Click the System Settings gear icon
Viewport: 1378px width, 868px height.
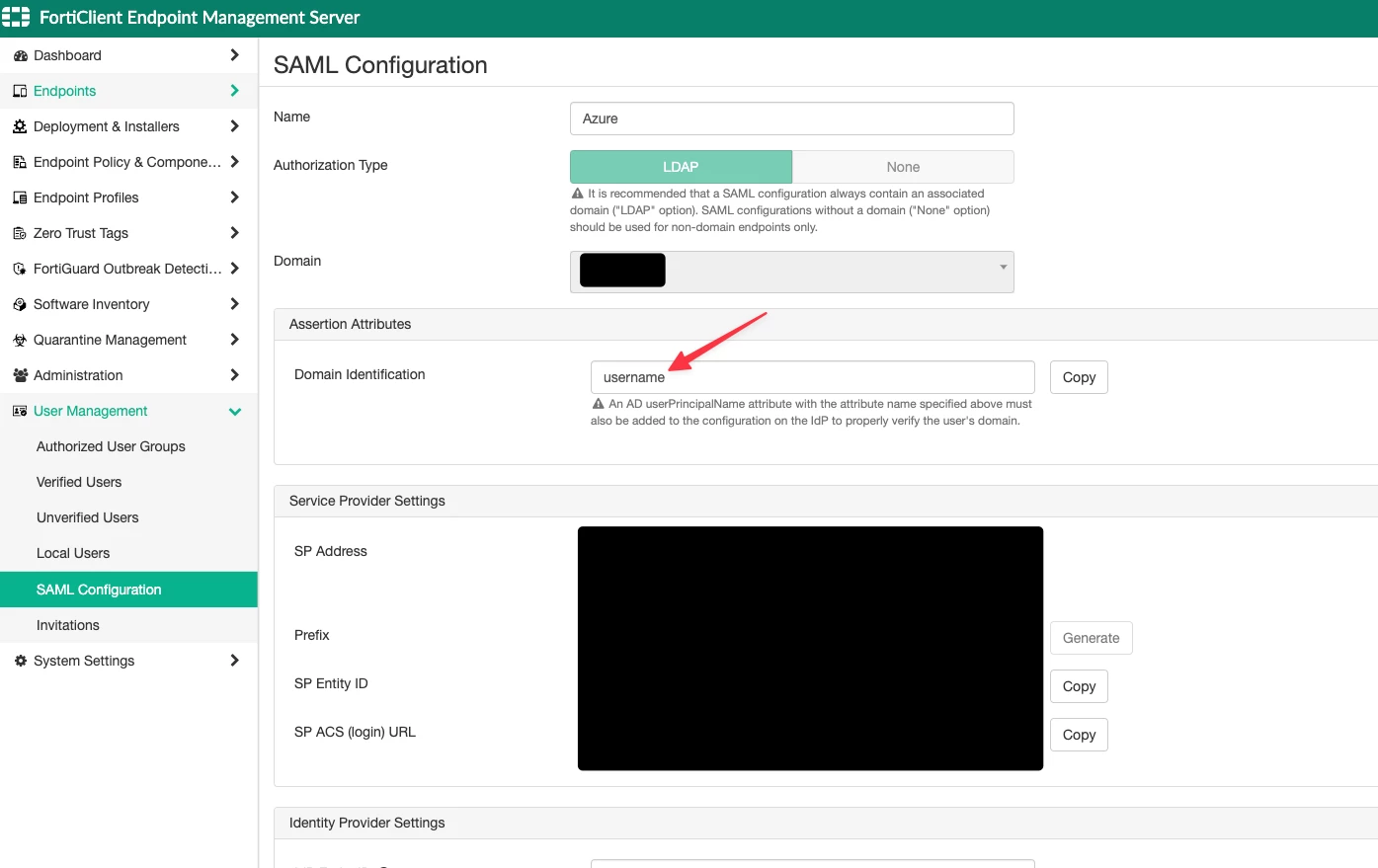20,662
